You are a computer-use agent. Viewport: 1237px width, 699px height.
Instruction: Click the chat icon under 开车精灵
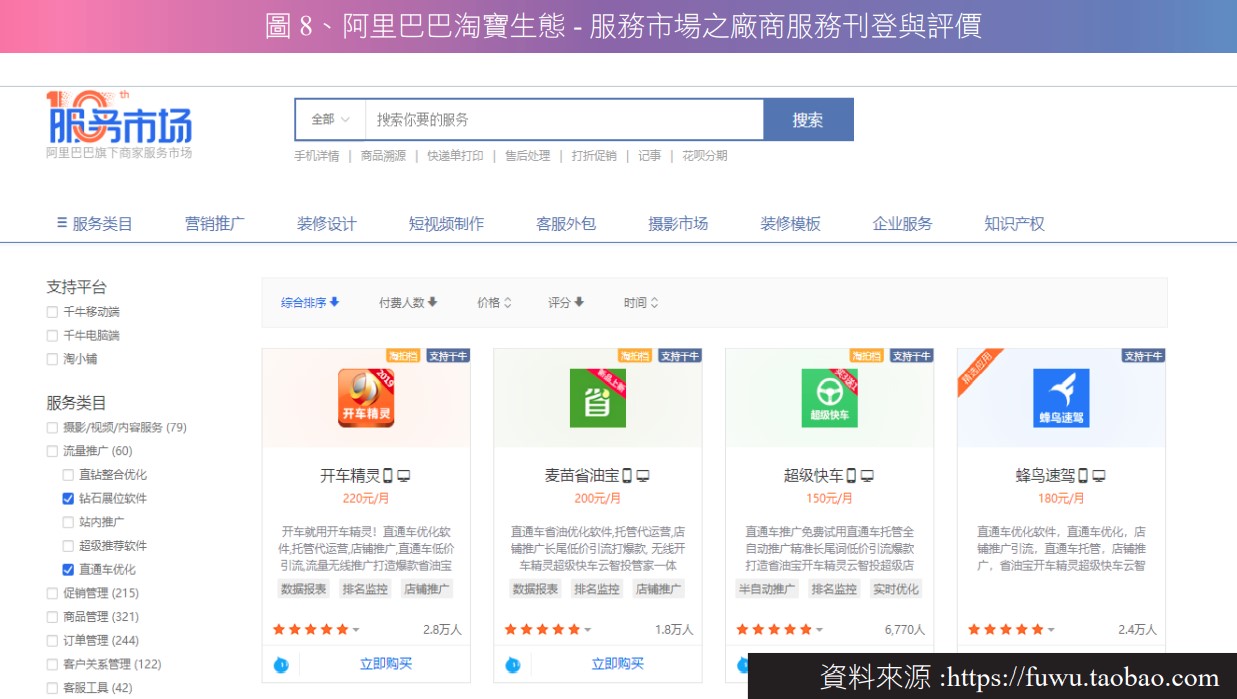pyautogui.click(x=281, y=664)
